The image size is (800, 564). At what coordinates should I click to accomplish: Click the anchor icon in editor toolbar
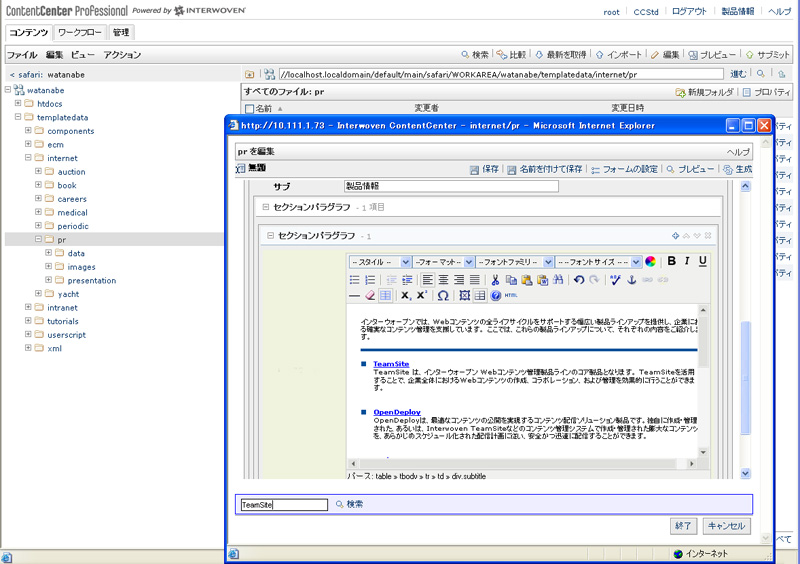tap(631, 280)
